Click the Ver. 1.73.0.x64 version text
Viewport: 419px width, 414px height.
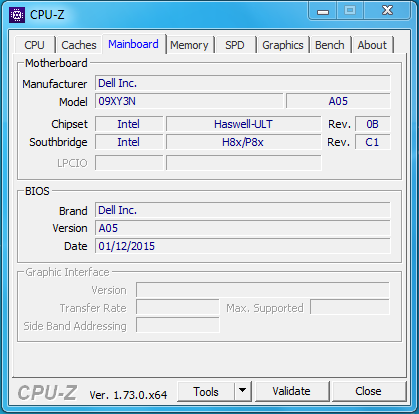128,395
